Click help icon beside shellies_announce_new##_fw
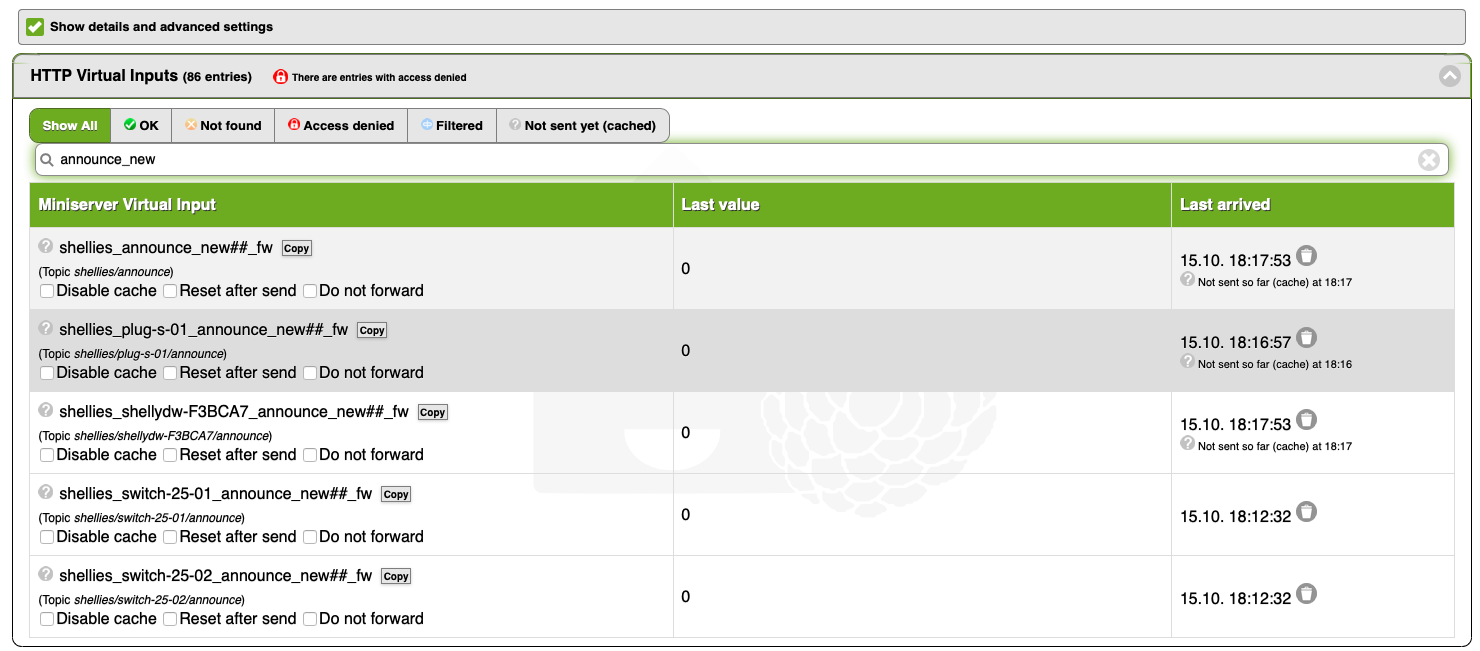1480x651 pixels. tap(46, 246)
